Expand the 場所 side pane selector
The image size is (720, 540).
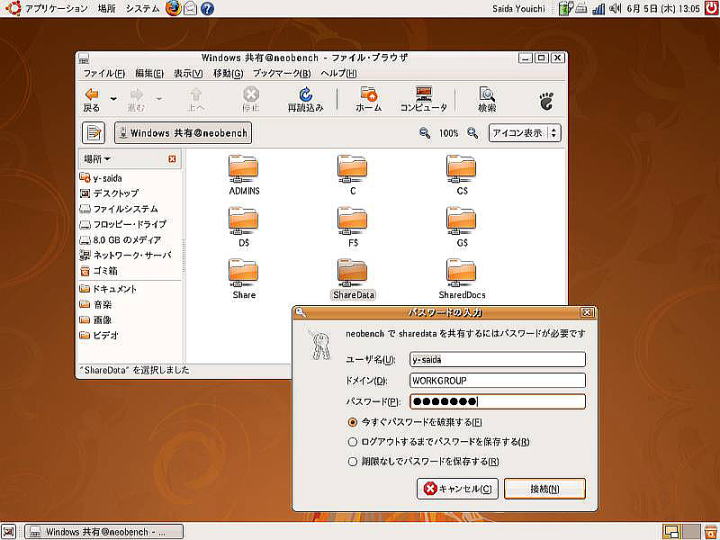click(96, 159)
